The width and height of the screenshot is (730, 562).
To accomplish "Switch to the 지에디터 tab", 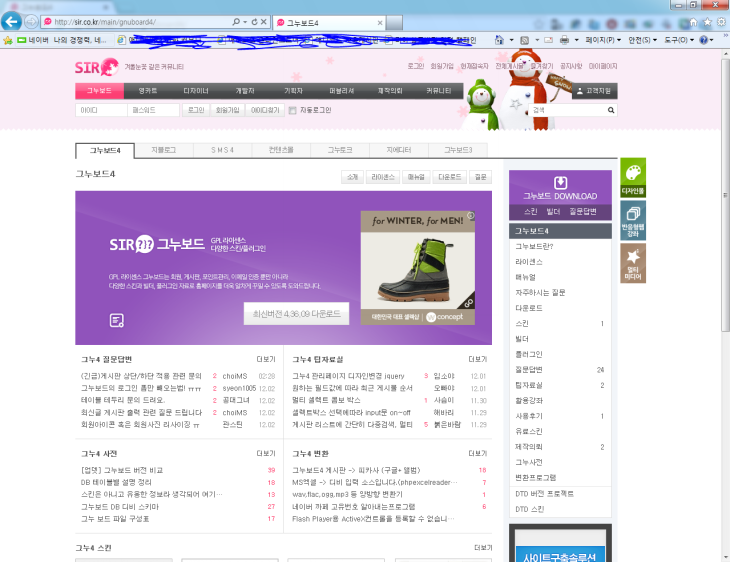I will pyautogui.click(x=399, y=150).
